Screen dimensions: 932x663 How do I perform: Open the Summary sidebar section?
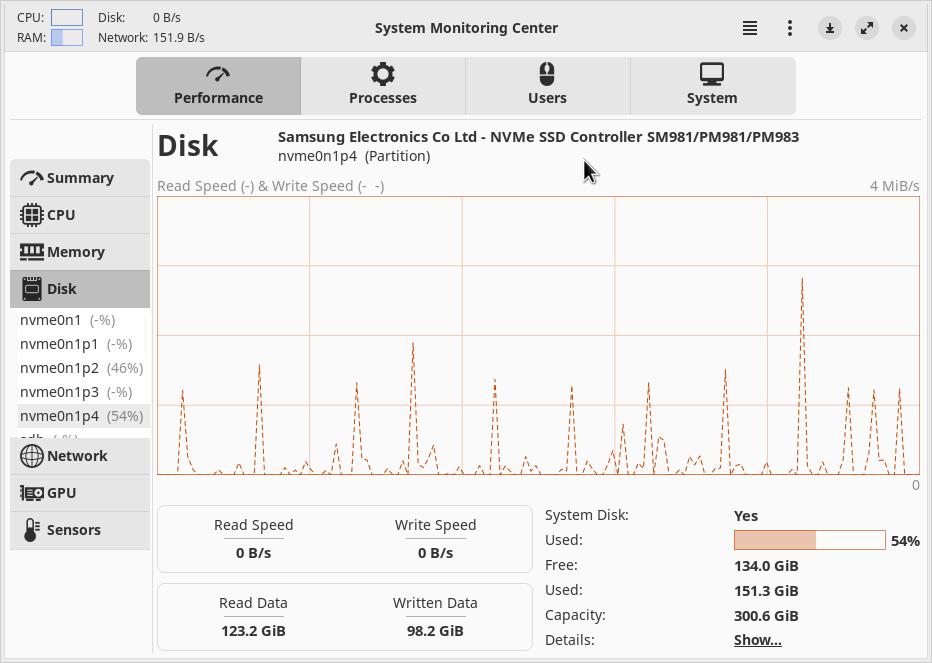(80, 178)
